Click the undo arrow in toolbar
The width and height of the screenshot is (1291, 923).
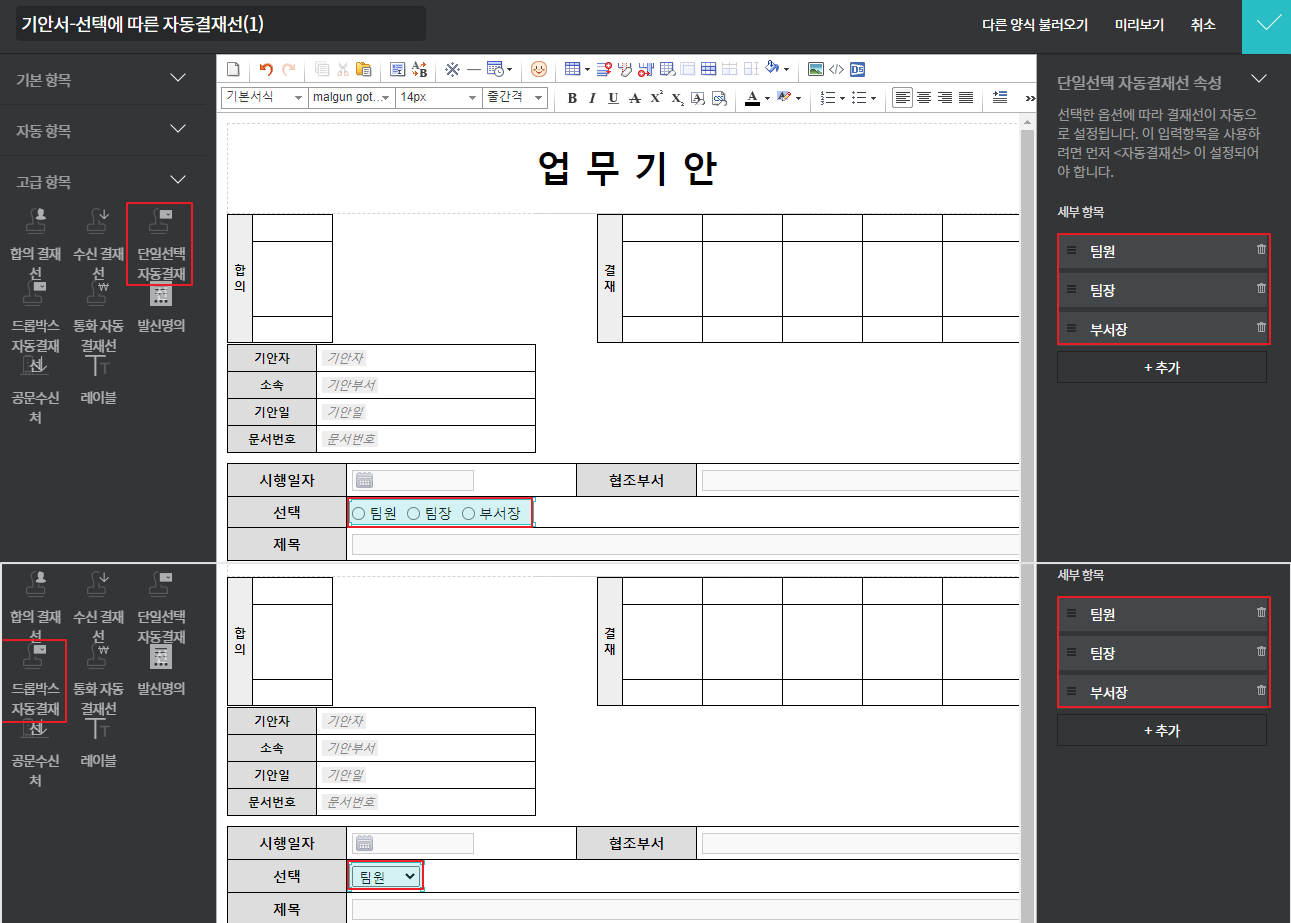[x=265, y=69]
